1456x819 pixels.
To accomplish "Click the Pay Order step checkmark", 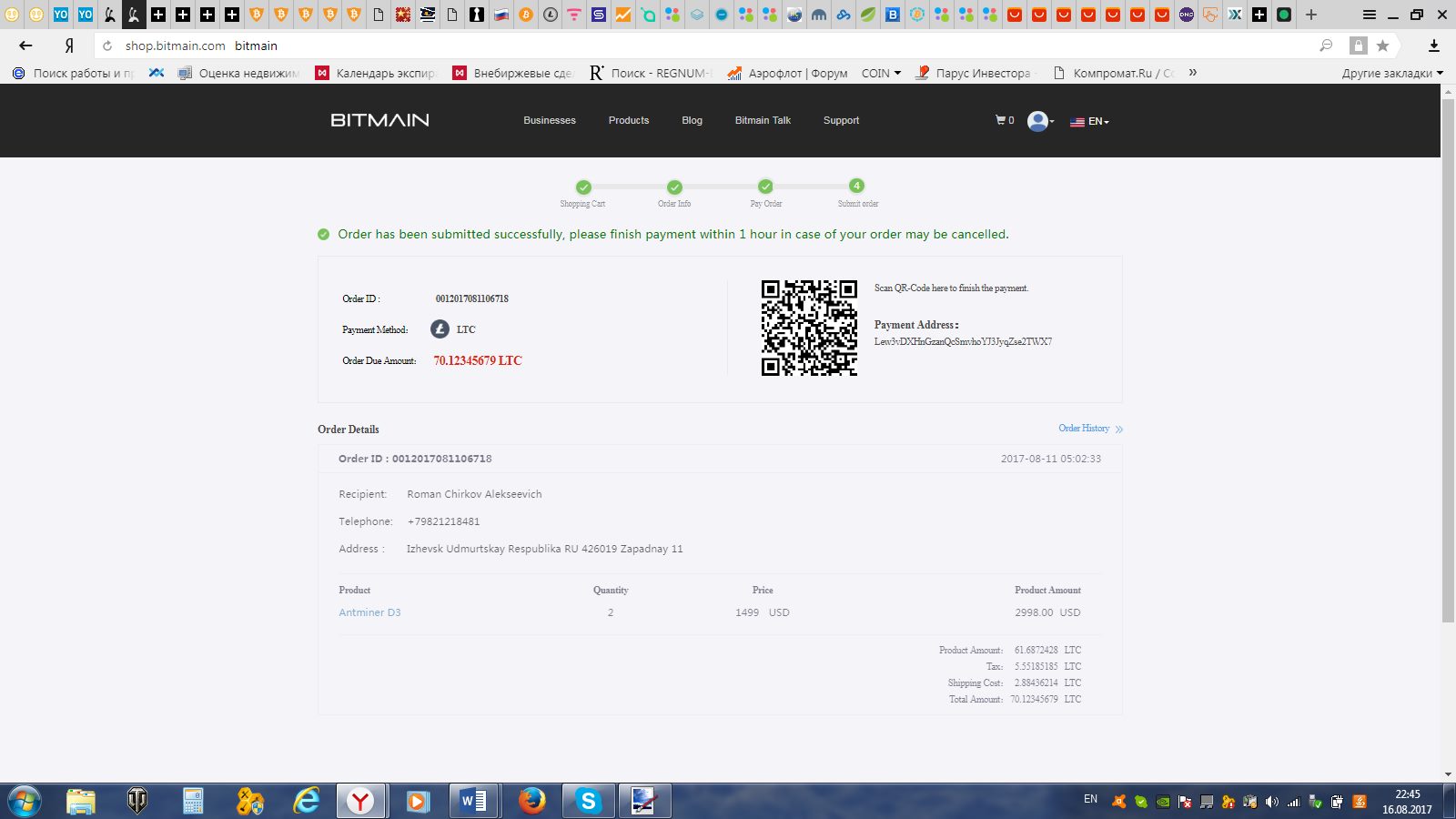I will click(x=765, y=187).
